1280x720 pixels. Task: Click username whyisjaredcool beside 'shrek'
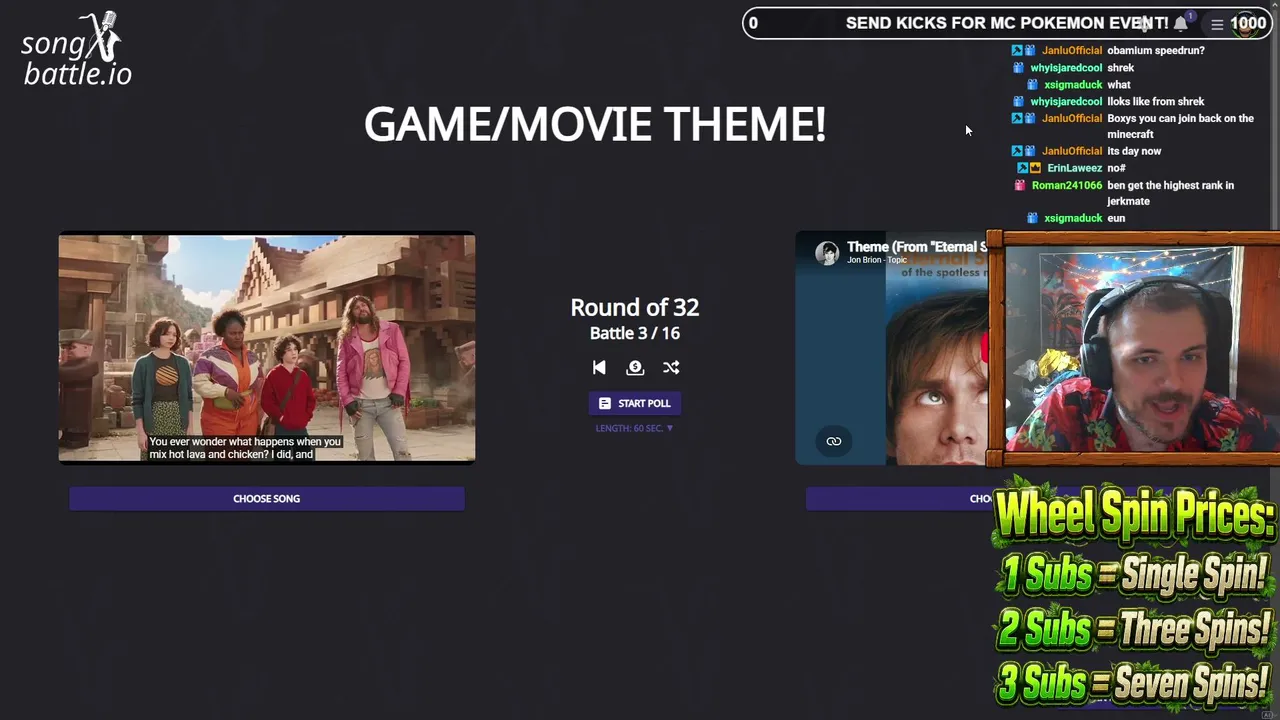(x=1066, y=68)
